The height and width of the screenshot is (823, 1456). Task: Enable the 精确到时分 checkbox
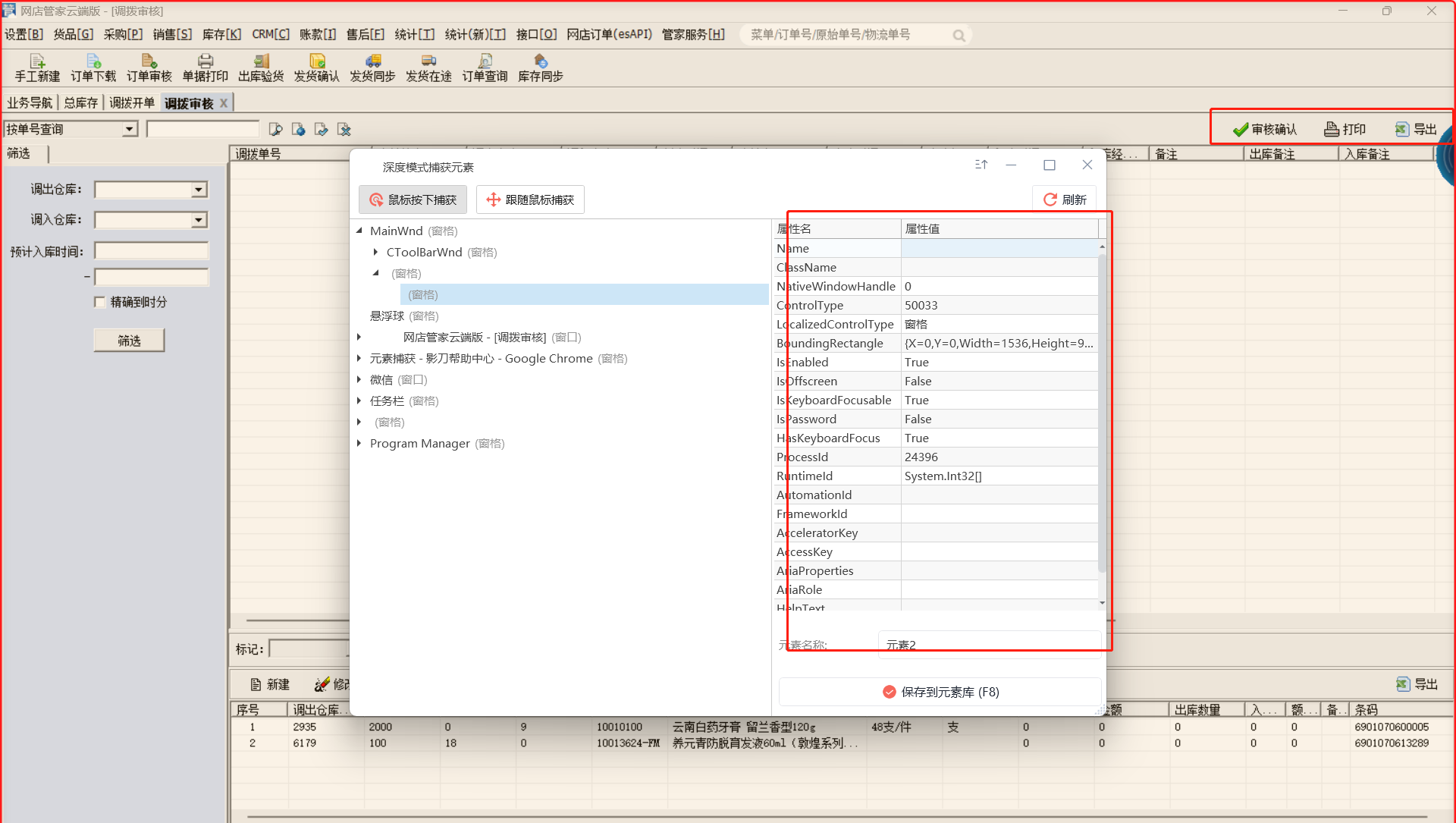click(x=100, y=303)
